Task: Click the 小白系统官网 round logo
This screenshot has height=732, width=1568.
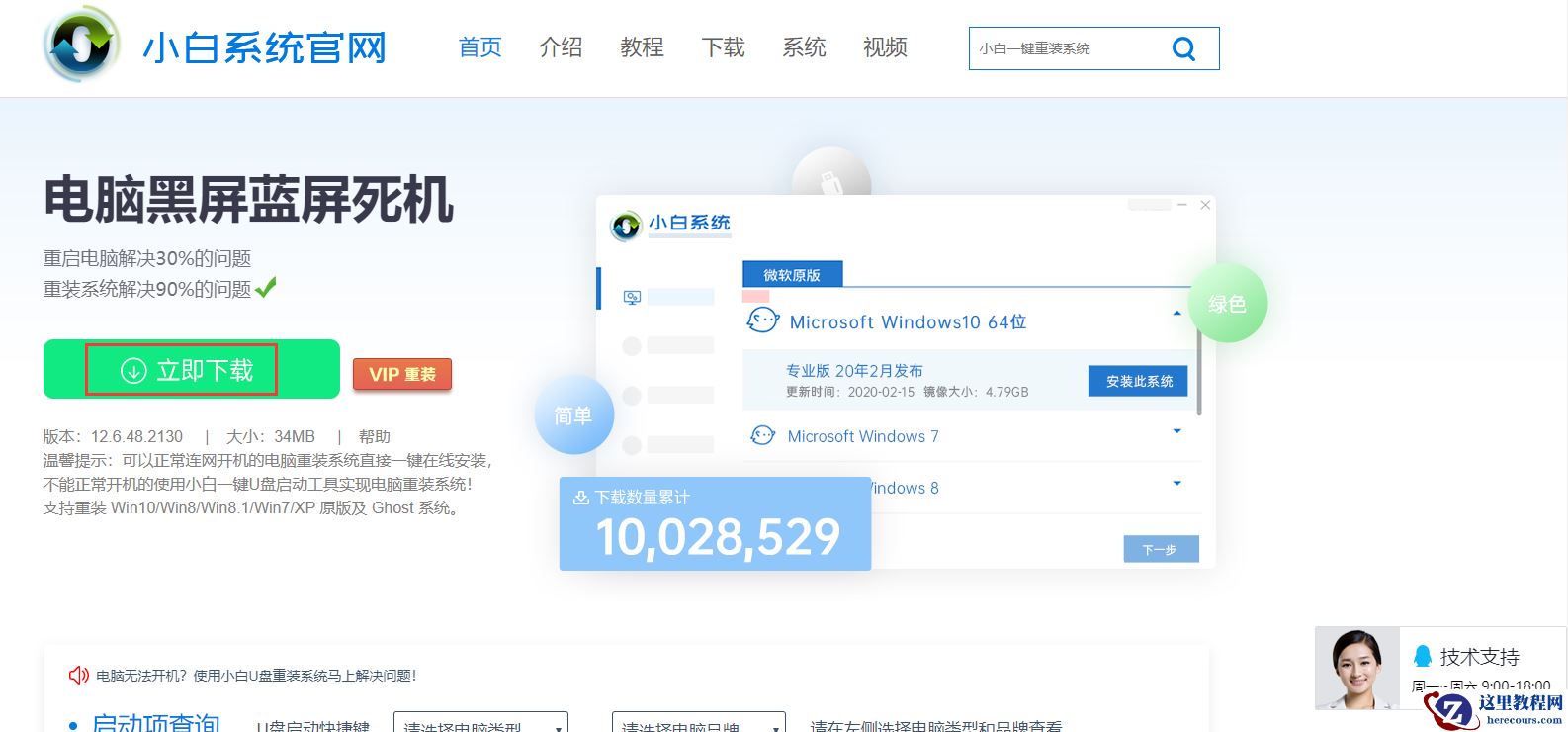Action: (x=81, y=44)
